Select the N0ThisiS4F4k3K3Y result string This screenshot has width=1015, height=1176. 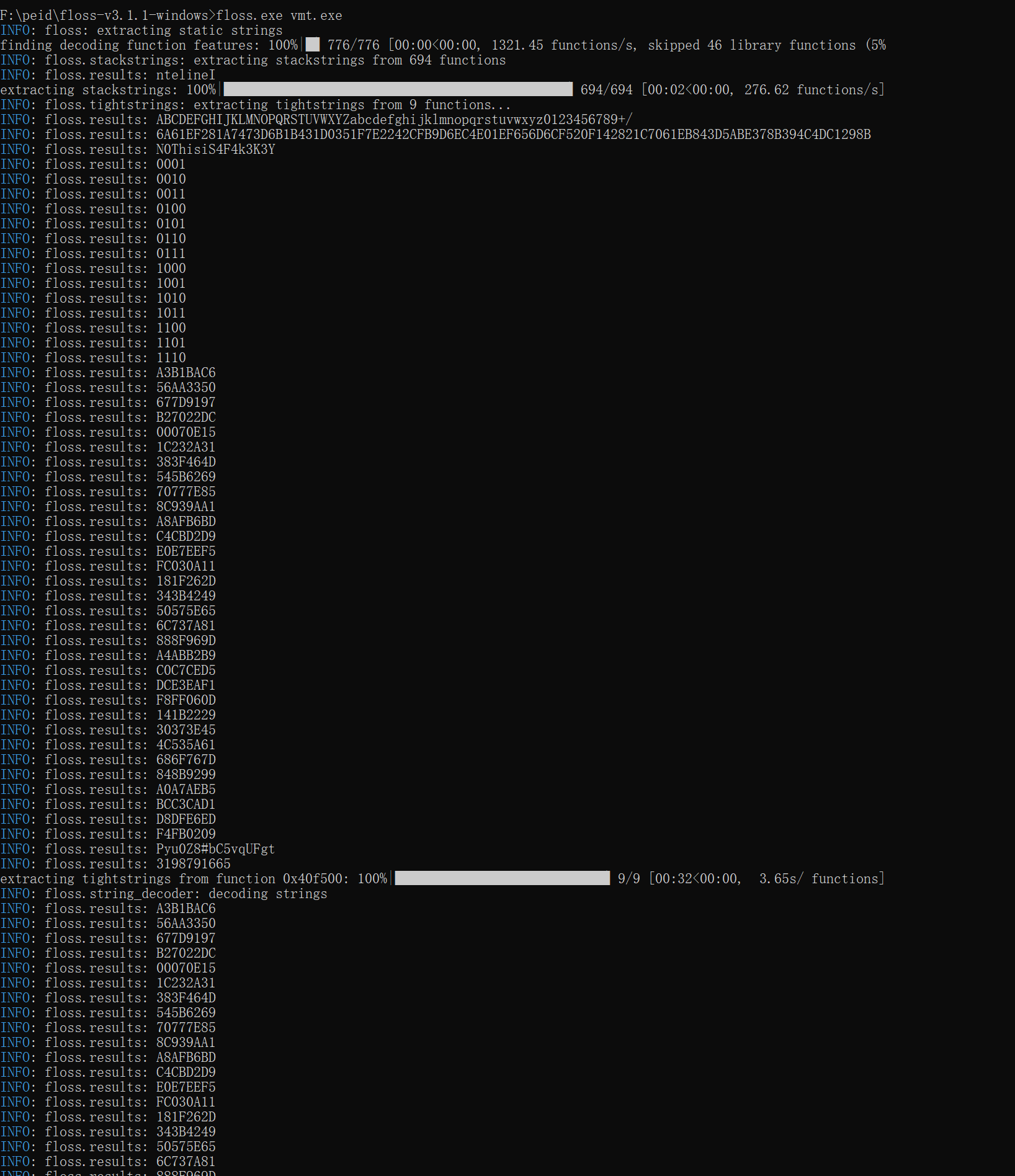(x=215, y=149)
